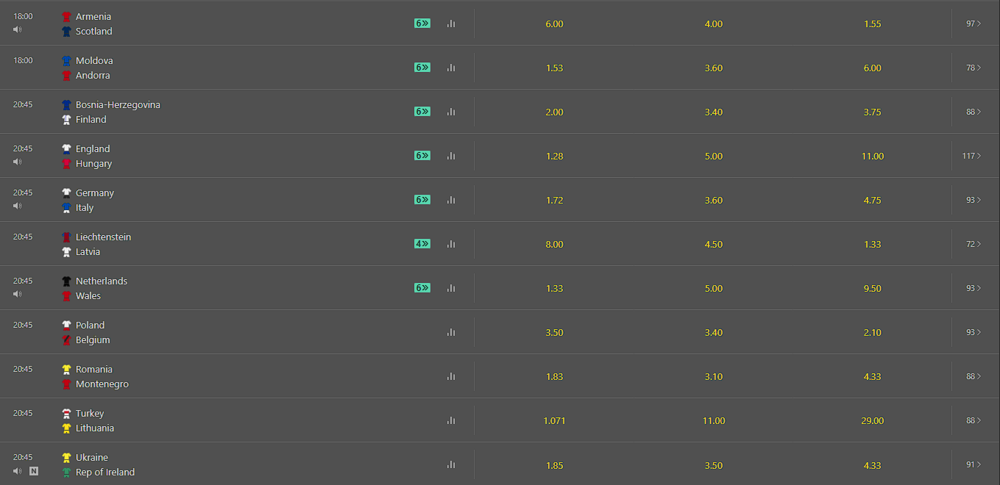The height and width of the screenshot is (485, 1000).
Task: Toggle speaker icon for Ukraine vs Ireland
Action: 18,471
